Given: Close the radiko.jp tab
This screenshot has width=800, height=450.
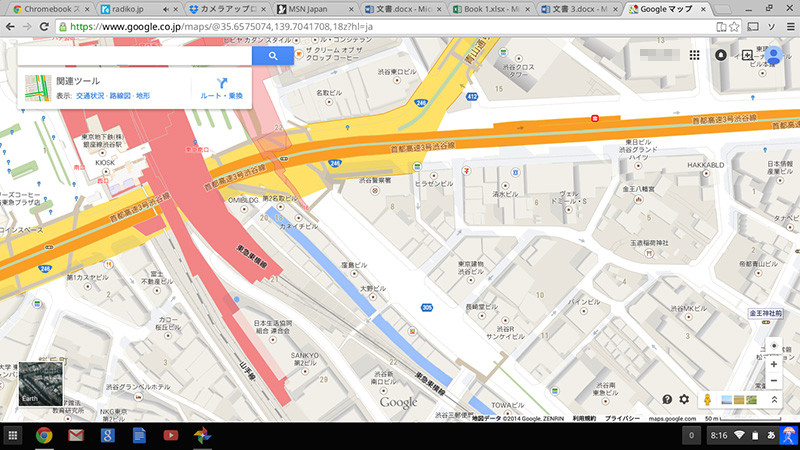Looking at the screenshot, I should pyautogui.click(x=176, y=9).
